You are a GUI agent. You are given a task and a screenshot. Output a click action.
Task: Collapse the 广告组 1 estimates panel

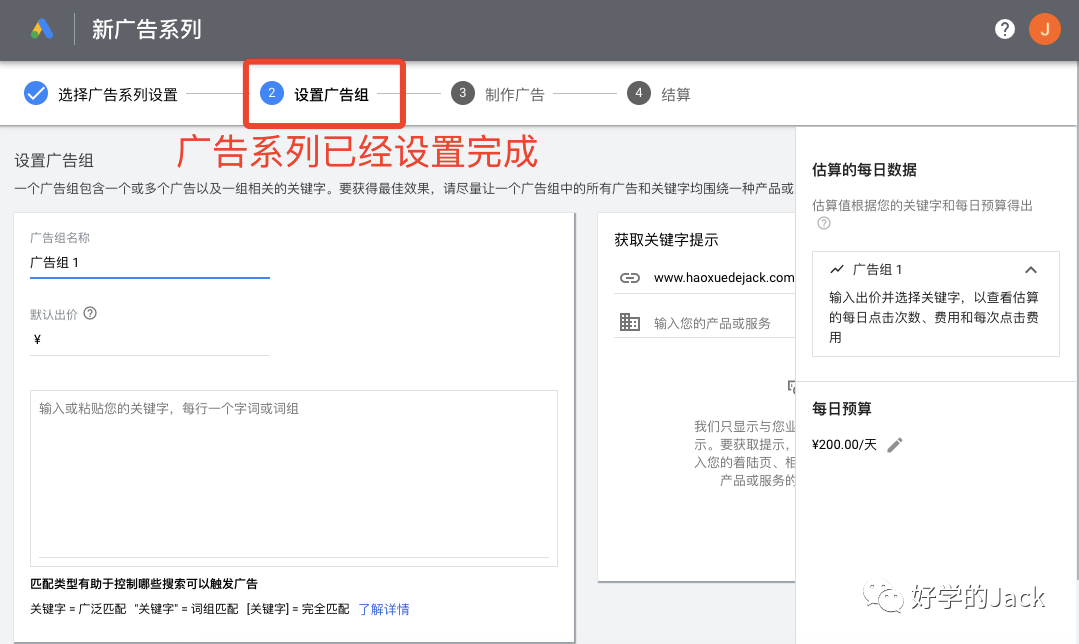[x=1030, y=269]
